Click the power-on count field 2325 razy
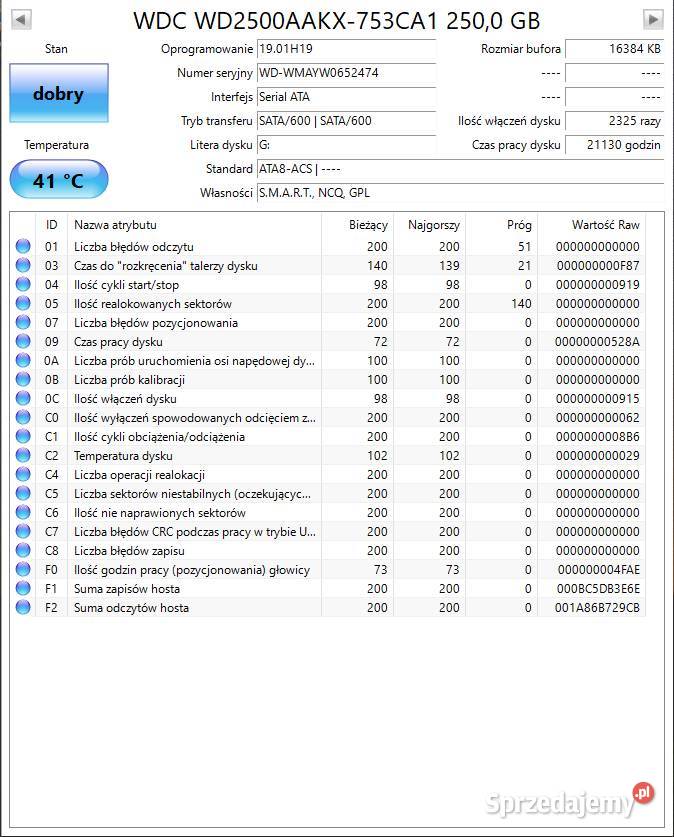 615,121
